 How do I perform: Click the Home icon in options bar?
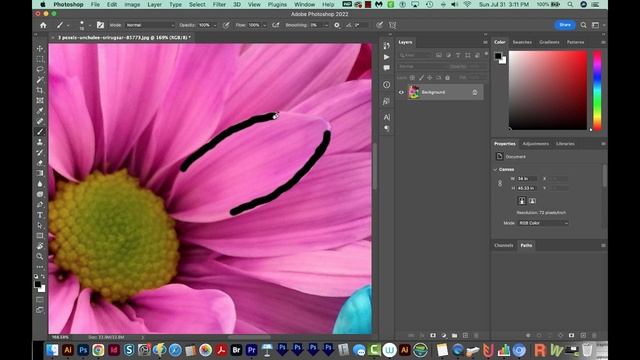[x=43, y=25]
